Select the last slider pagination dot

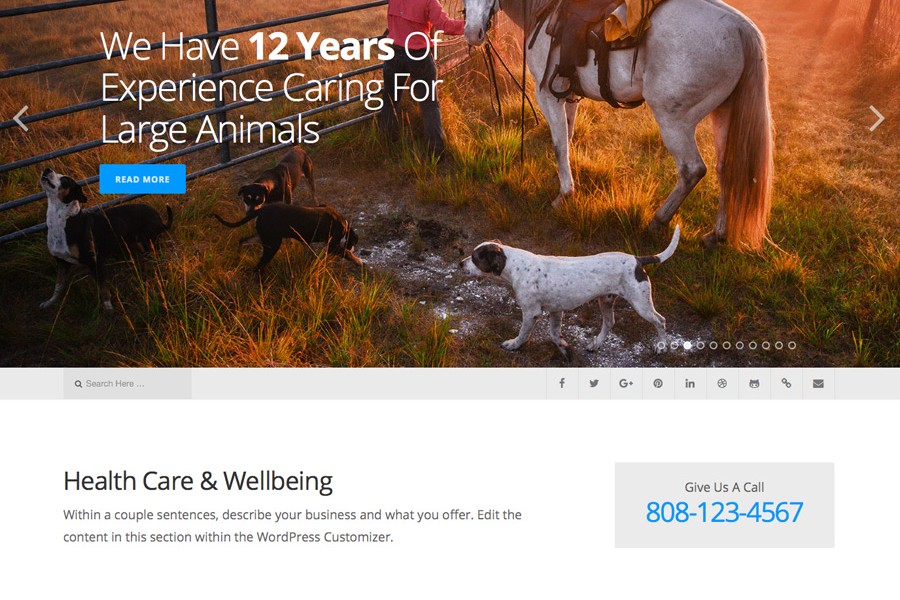[x=792, y=346]
